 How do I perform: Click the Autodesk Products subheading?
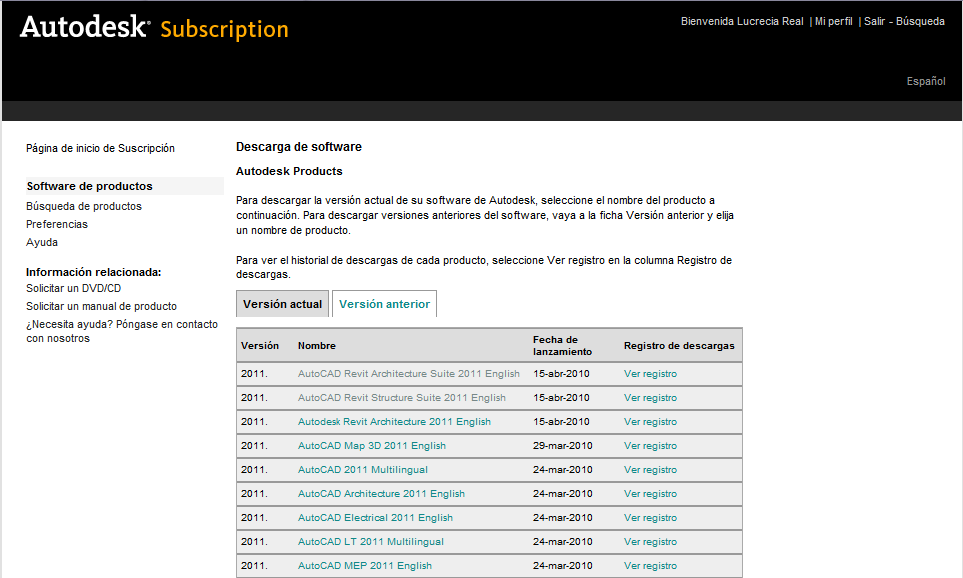click(289, 171)
